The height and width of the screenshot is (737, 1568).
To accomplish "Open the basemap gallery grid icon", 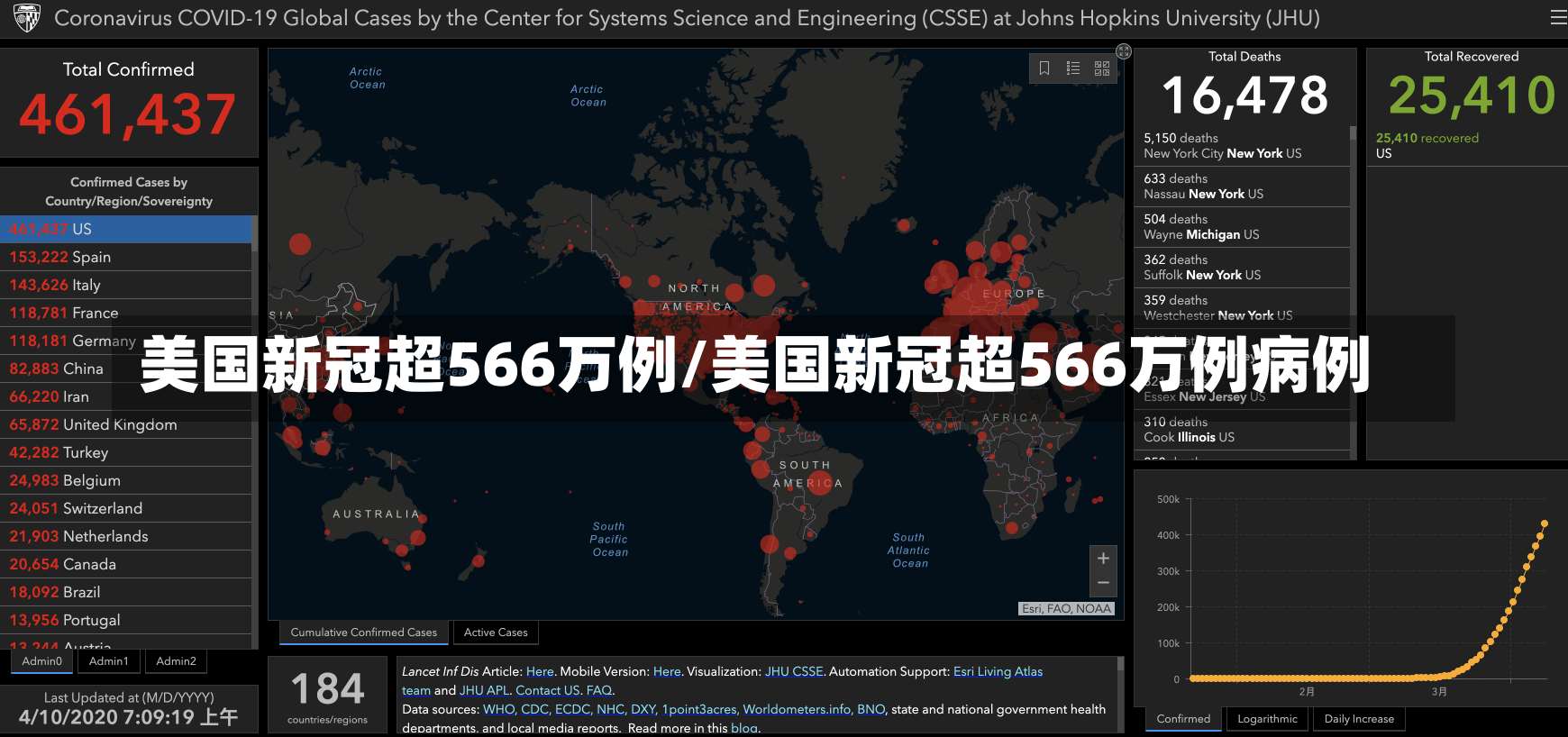I will click(x=1102, y=68).
